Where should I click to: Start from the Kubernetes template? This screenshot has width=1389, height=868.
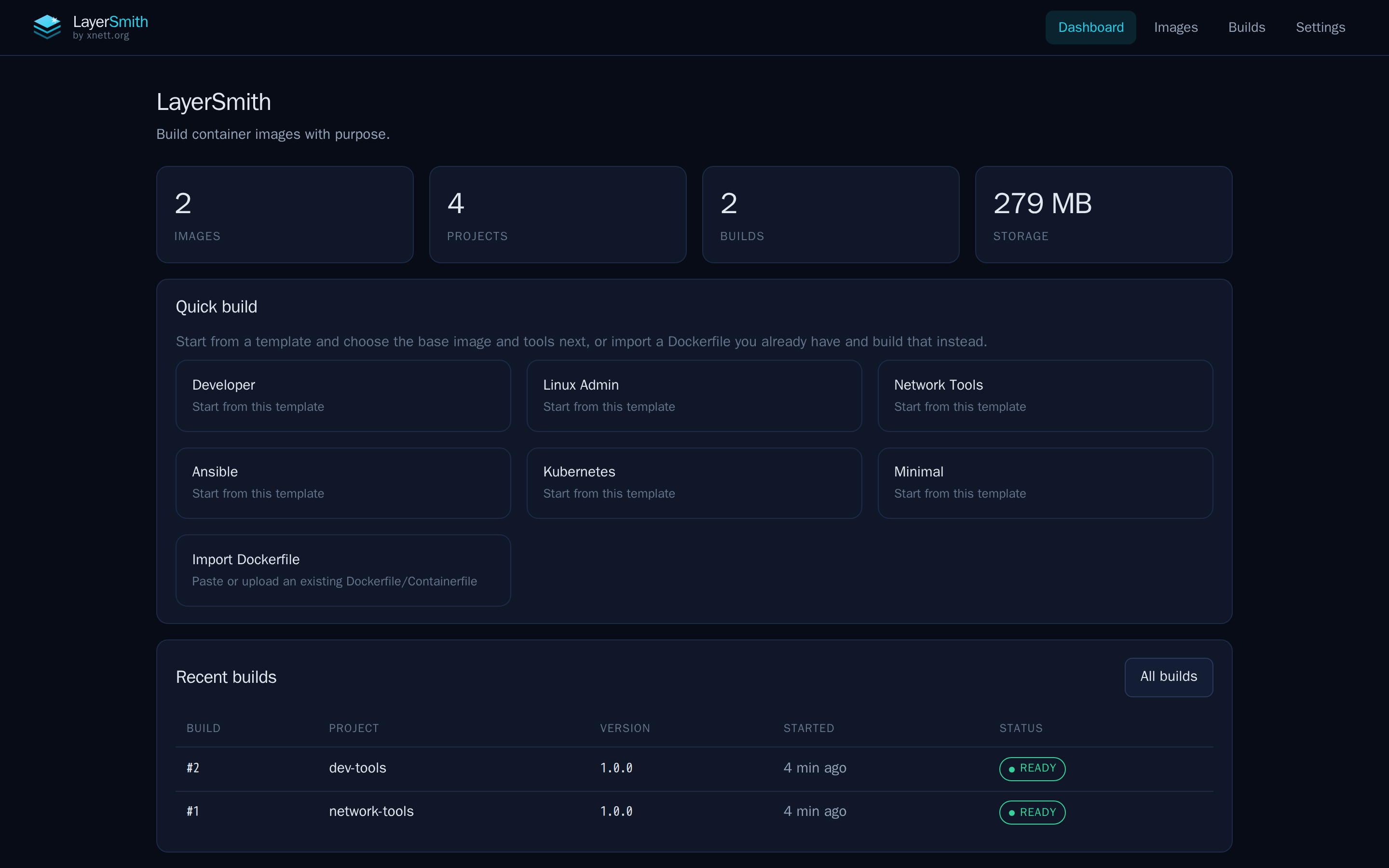tap(694, 483)
